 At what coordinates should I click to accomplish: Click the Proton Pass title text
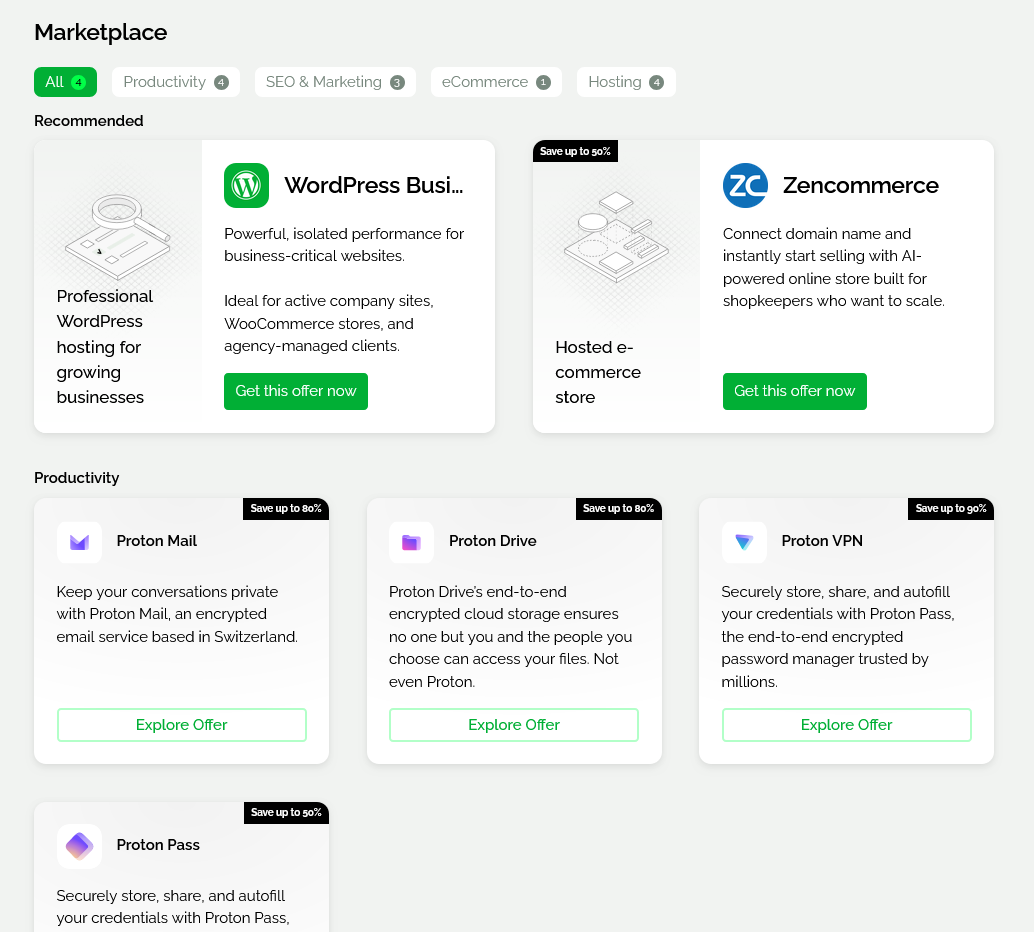(158, 845)
